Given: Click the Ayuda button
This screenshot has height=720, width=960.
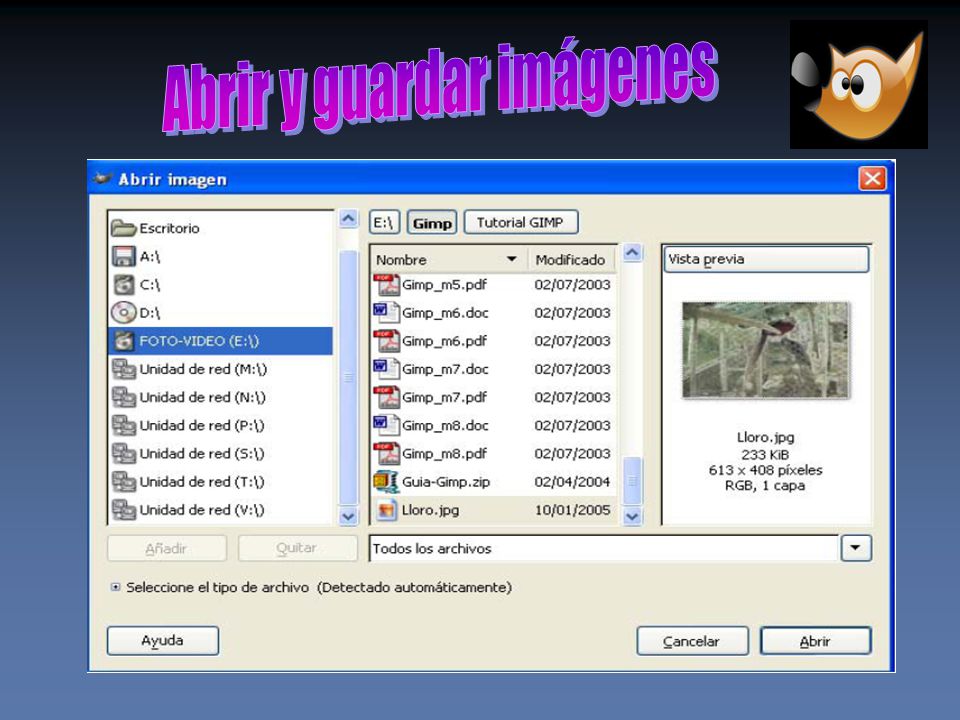Looking at the screenshot, I should (163, 640).
